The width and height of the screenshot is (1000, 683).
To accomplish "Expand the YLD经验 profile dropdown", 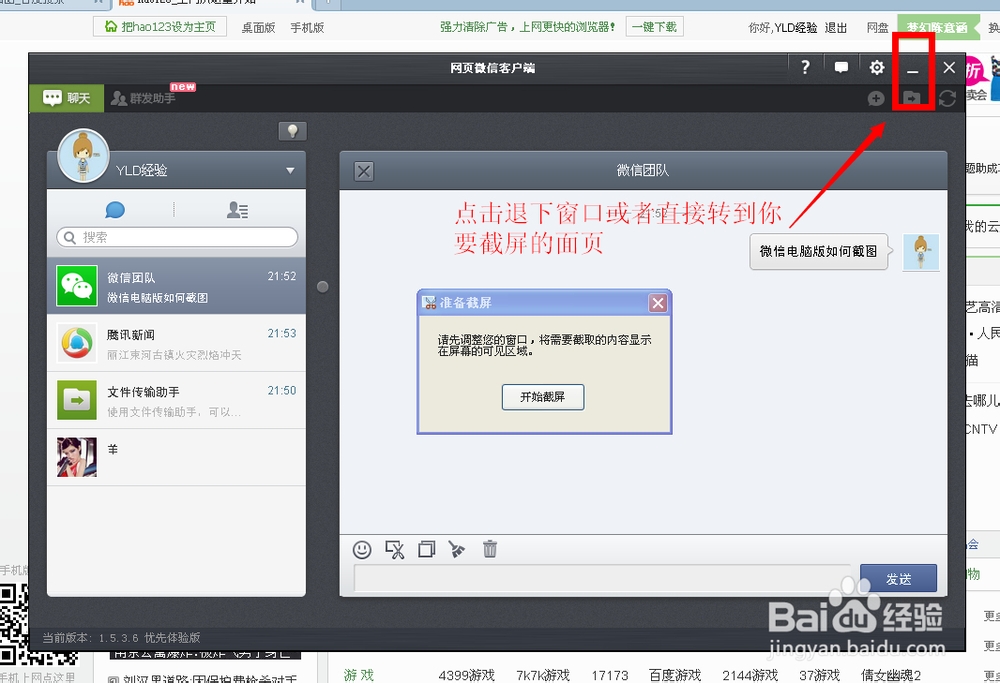I will tap(290, 170).
